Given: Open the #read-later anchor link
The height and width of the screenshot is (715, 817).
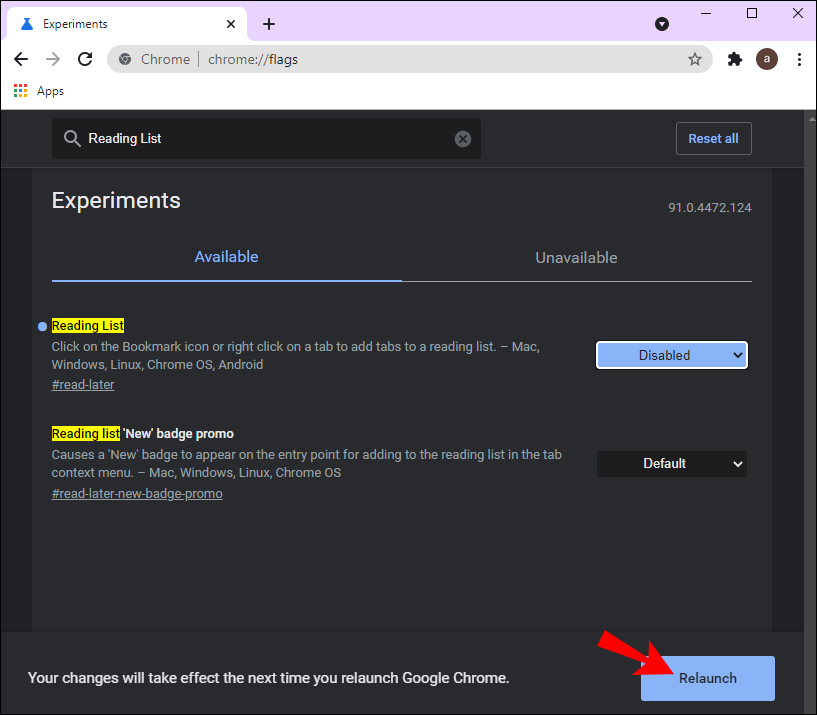Looking at the screenshot, I should 83,385.
